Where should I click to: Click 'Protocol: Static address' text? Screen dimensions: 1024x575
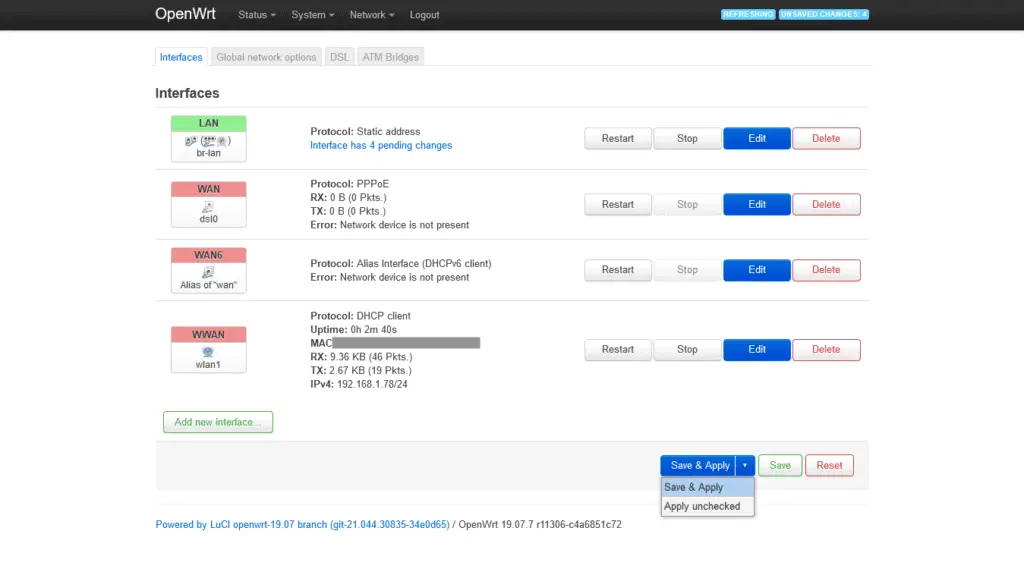pyautogui.click(x=365, y=131)
